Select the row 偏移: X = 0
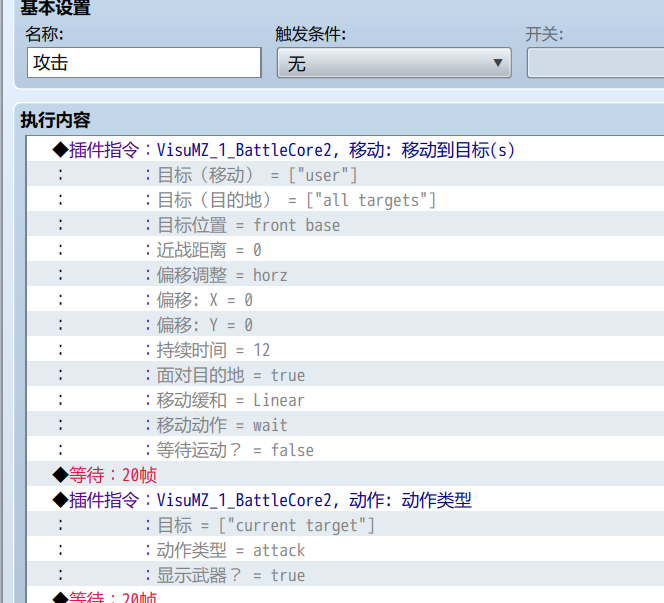This screenshot has width=664, height=603. pos(345,300)
